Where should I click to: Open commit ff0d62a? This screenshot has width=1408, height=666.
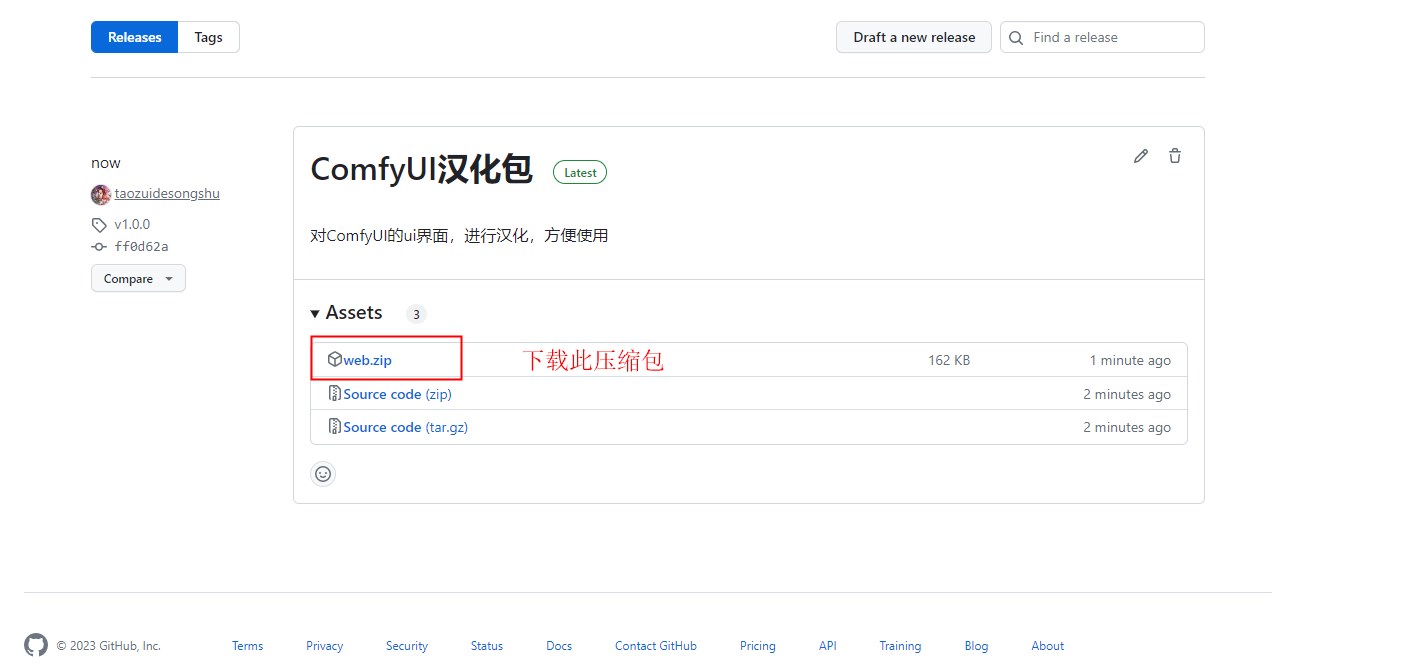pos(141,247)
